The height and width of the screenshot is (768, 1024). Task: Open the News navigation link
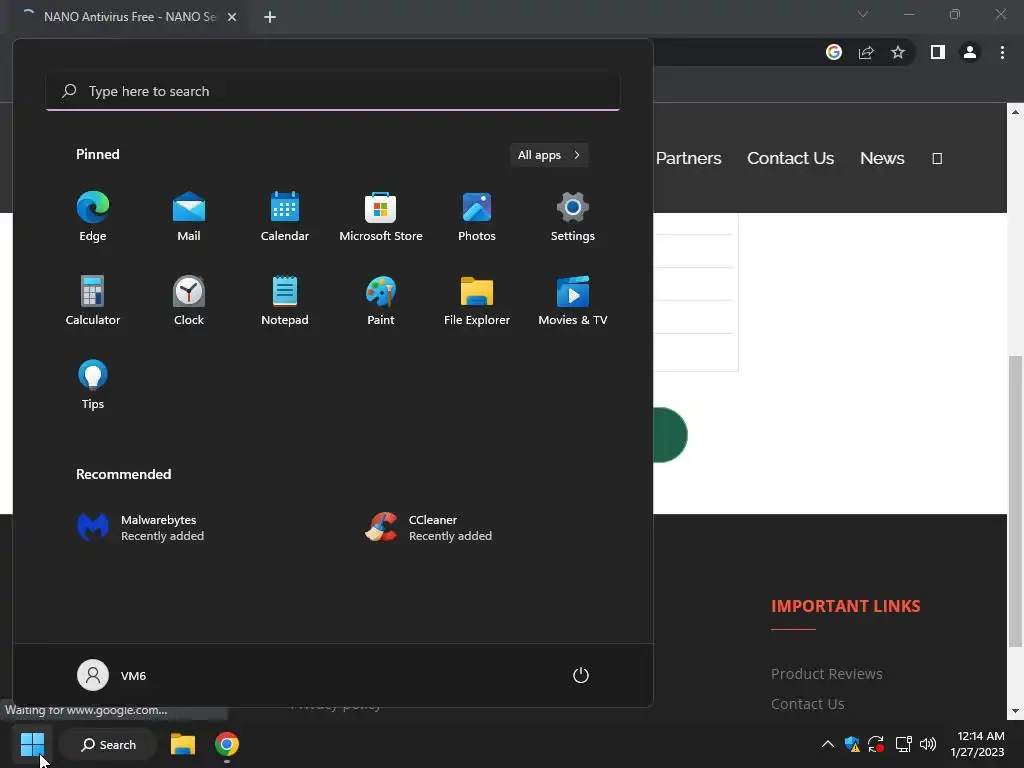pos(882,158)
